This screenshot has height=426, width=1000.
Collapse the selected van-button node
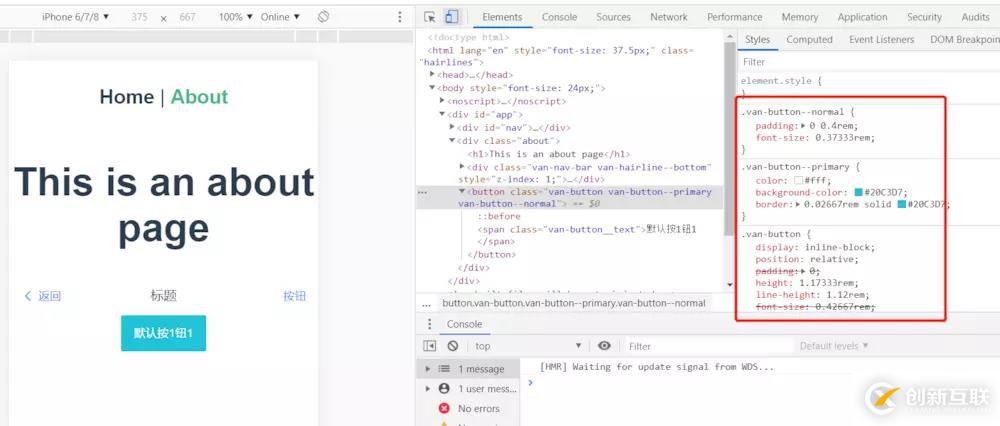coord(462,191)
